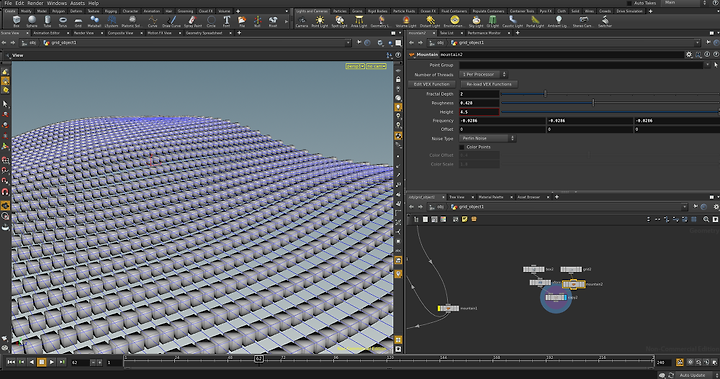Screen dimensions: 720x379
Task: Open the File menu
Action: tap(8, 3)
